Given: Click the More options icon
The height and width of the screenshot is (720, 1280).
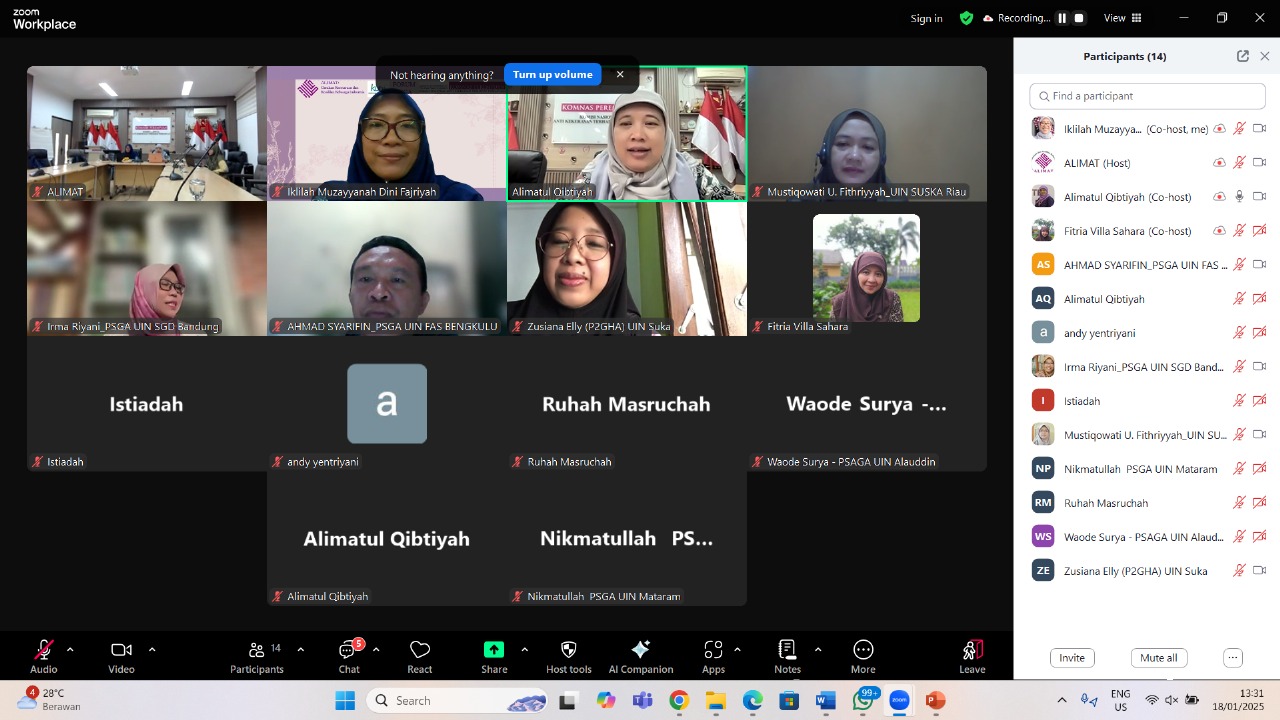Looking at the screenshot, I should (x=863, y=656).
